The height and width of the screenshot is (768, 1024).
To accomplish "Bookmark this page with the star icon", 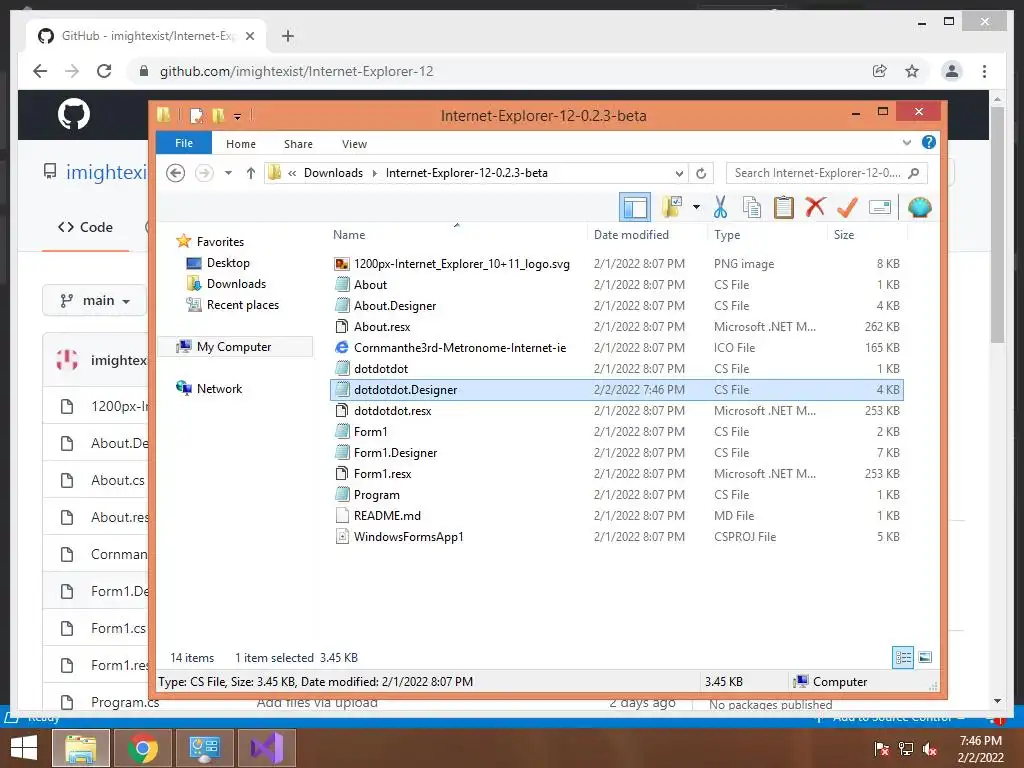I will 912,71.
